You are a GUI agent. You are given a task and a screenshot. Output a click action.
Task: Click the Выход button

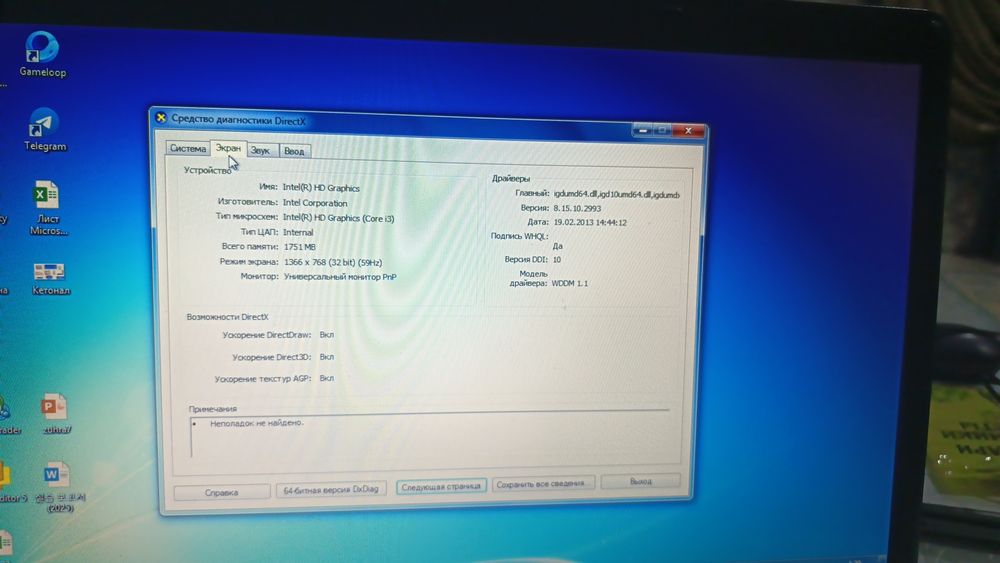[640, 481]
